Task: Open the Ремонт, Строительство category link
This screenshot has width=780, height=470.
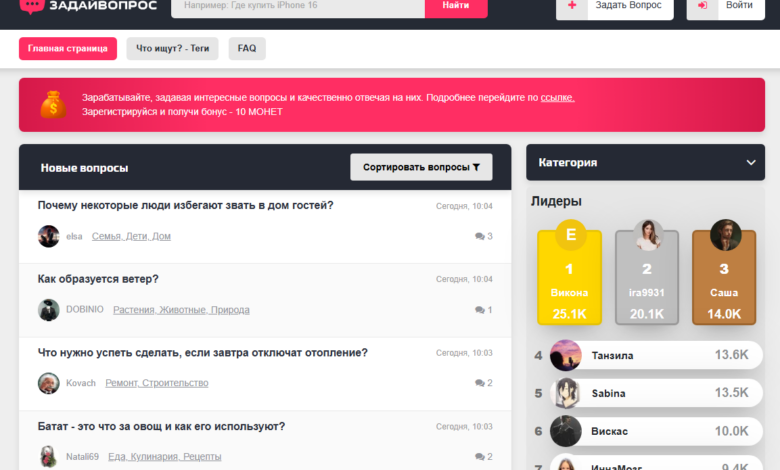Action: point(157,383)
